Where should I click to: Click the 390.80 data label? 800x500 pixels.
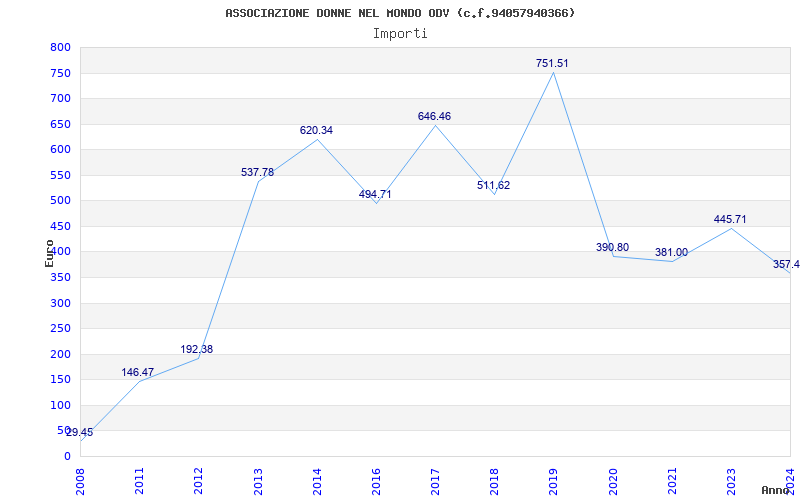point(612,247)
